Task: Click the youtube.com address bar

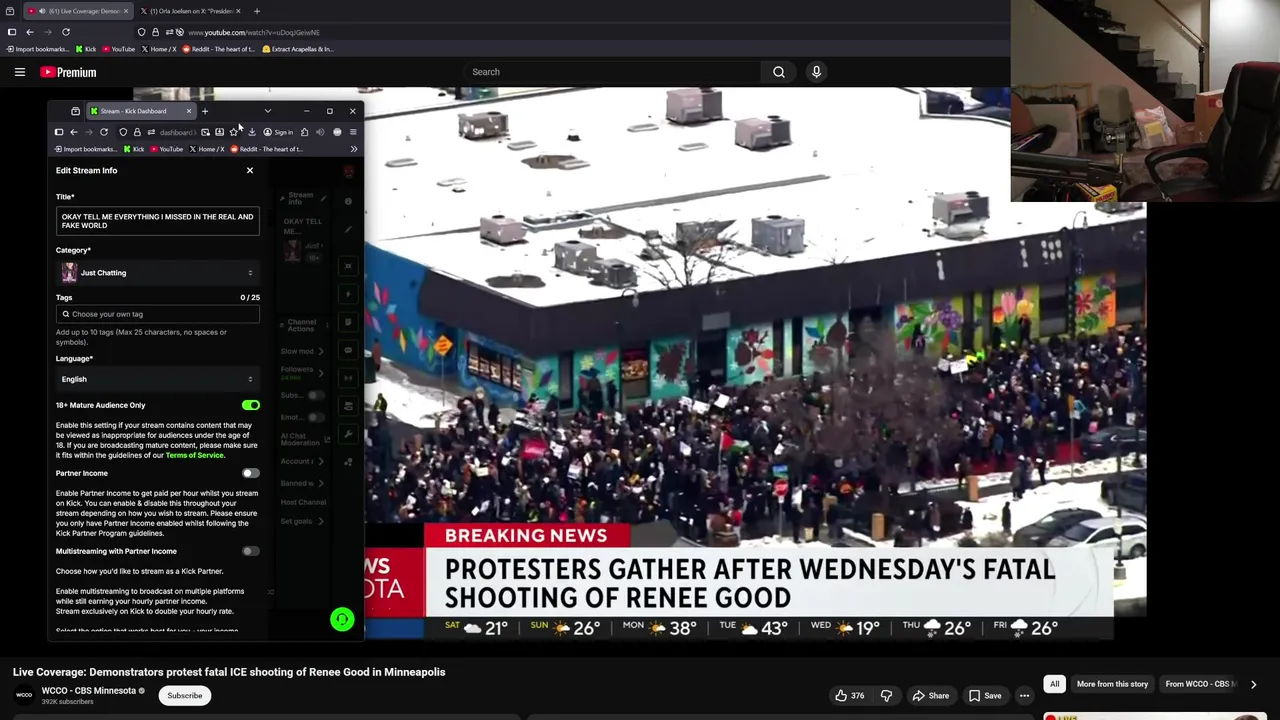Action: coord(253,32)
